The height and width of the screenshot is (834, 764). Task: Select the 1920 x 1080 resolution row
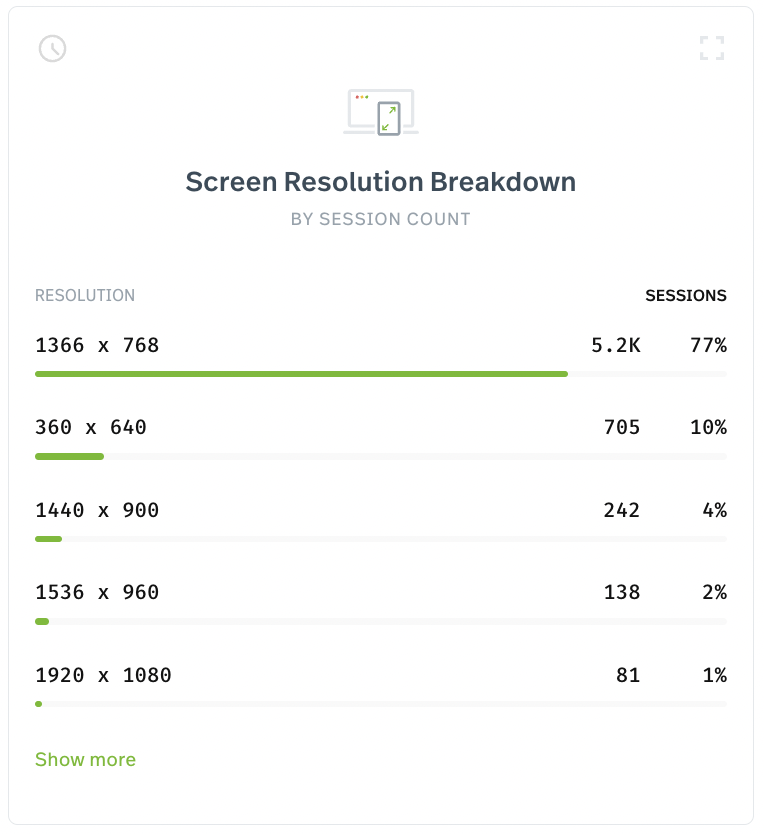(x=381, y=685)
